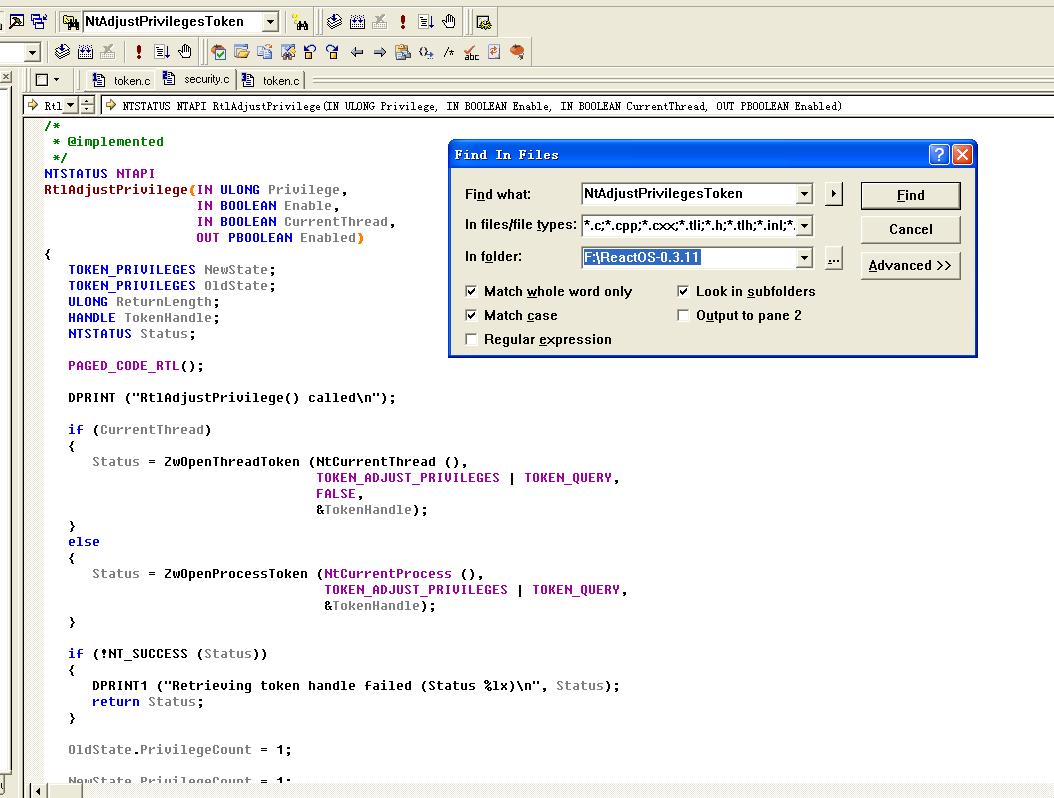Click the abc spell check icon
This screenshot has height=798, width=1054.
click(x=471, y=52)
